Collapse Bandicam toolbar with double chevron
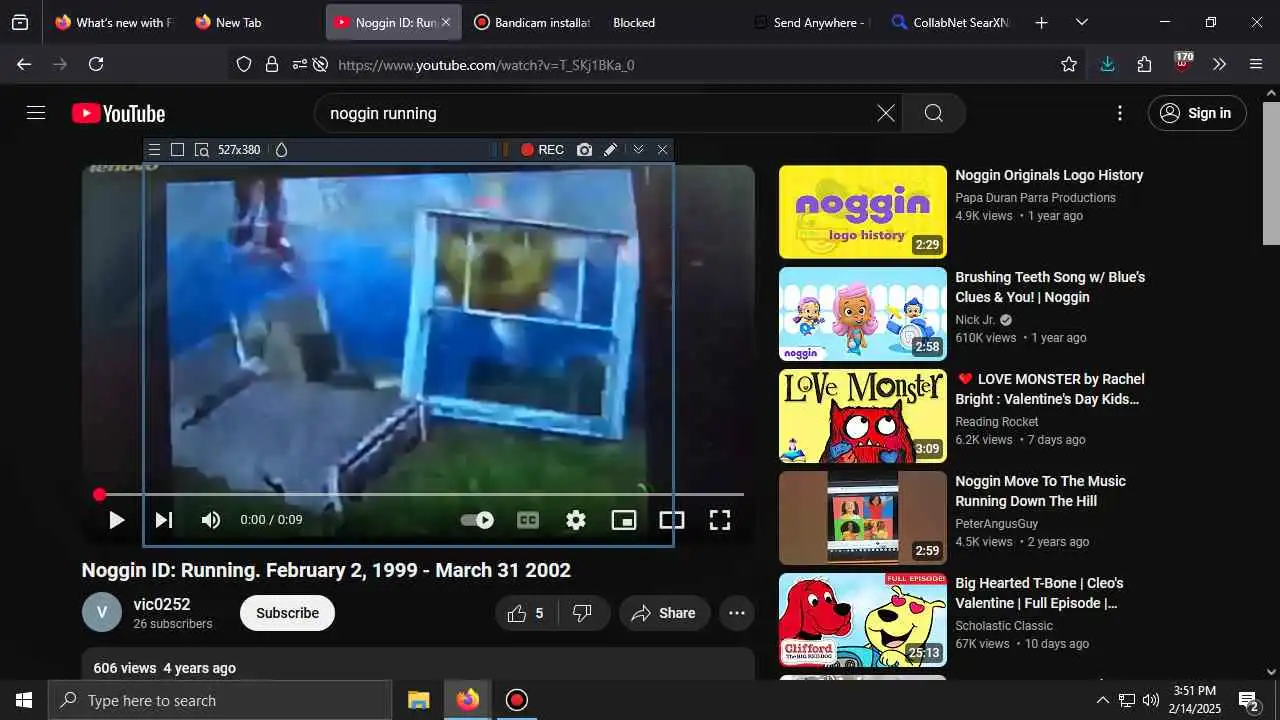The image size is (1280, 720). (638, 150)
